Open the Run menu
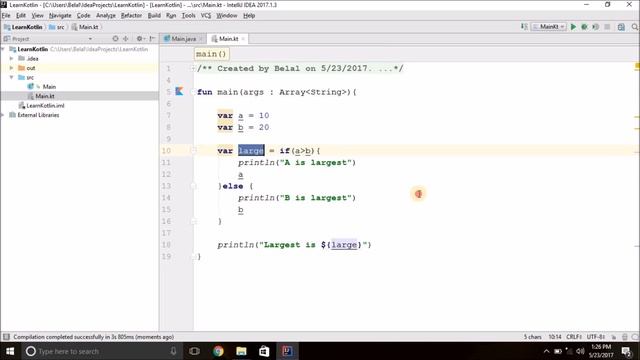 tap(171, 16)
